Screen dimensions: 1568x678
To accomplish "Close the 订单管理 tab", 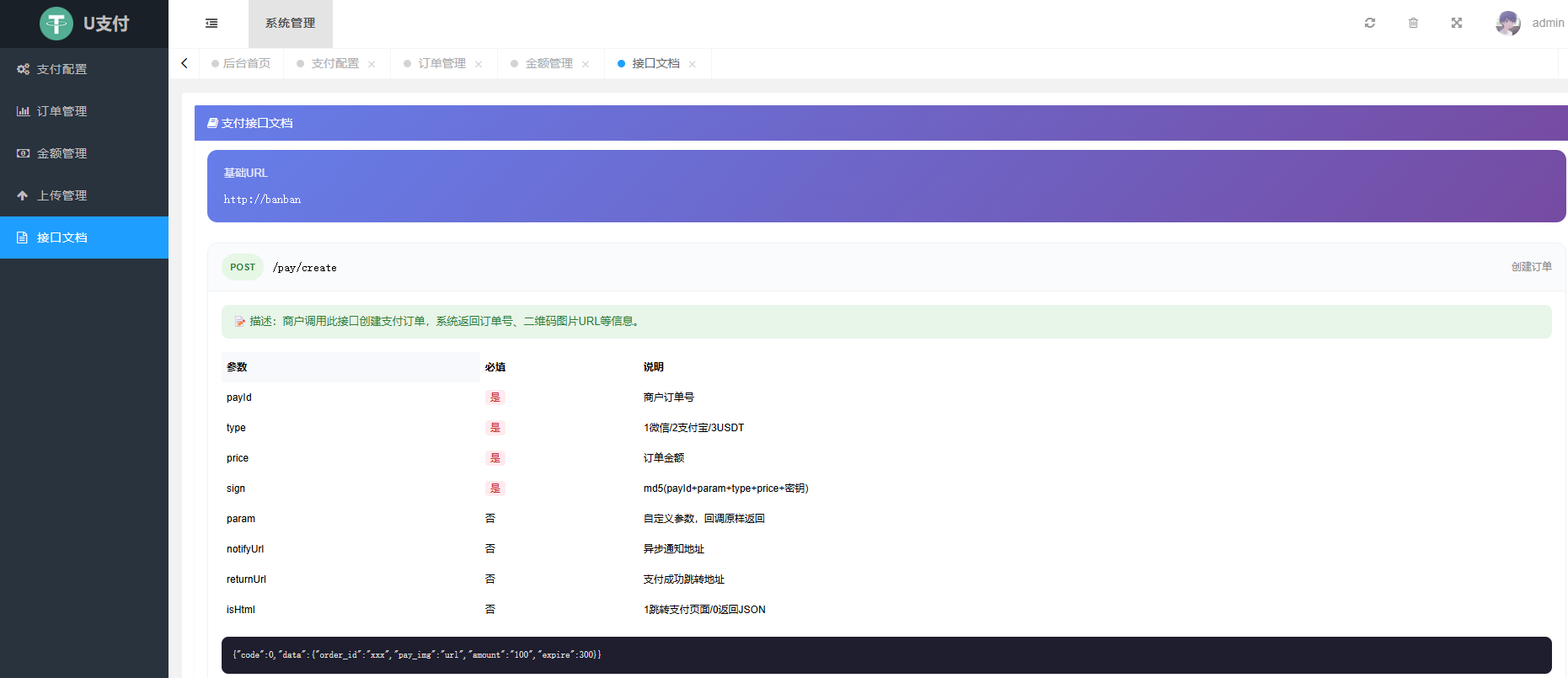I will pos(479,64).
